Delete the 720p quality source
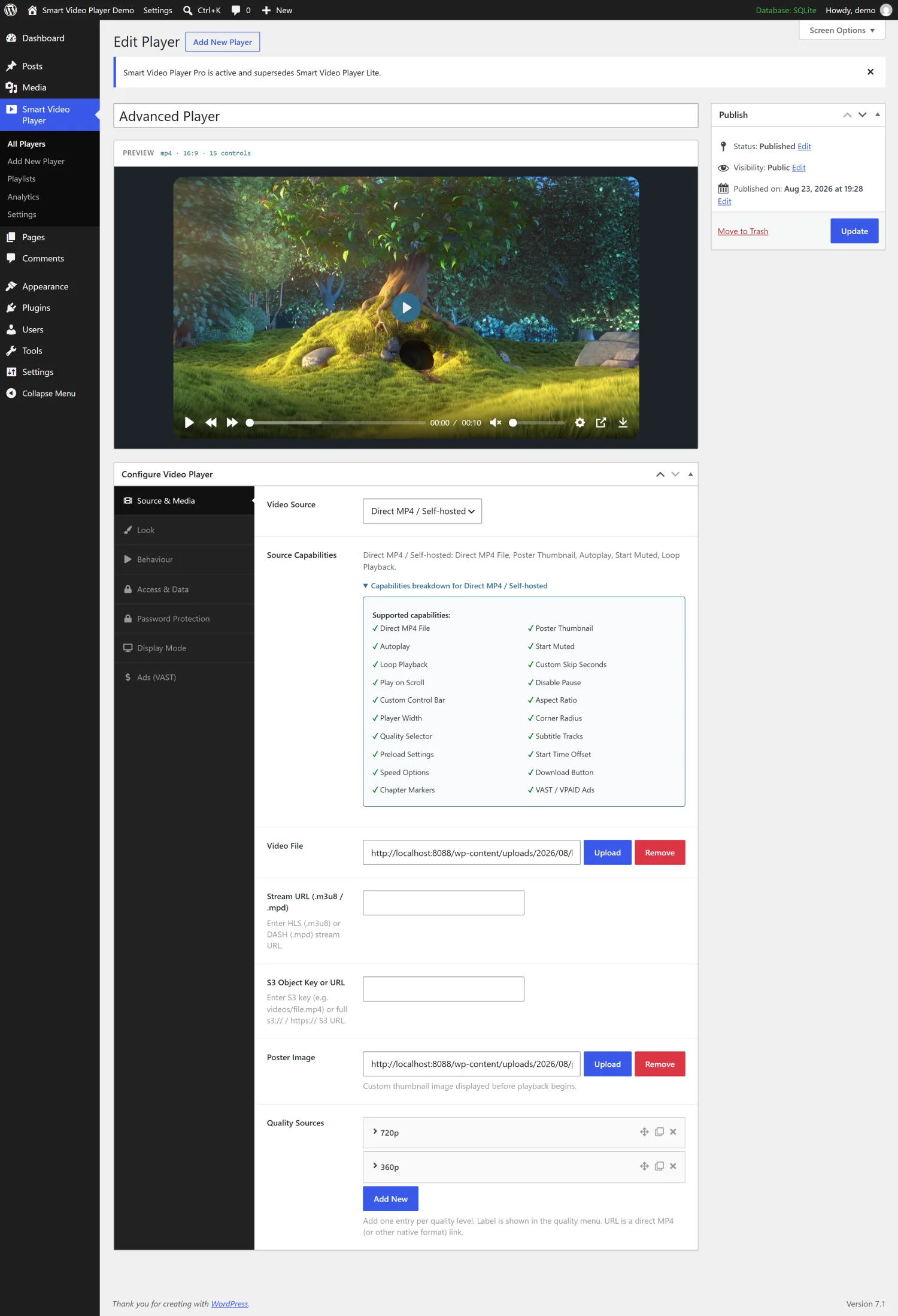898x1316 pixels. (673, 1132)
